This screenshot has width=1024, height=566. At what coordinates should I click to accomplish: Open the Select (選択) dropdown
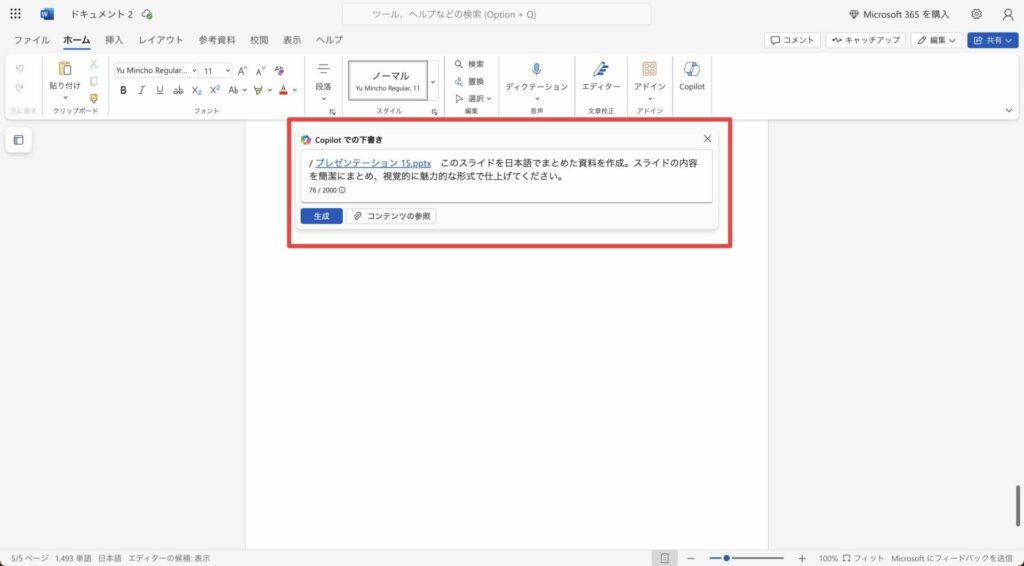(x=473, y=99)
